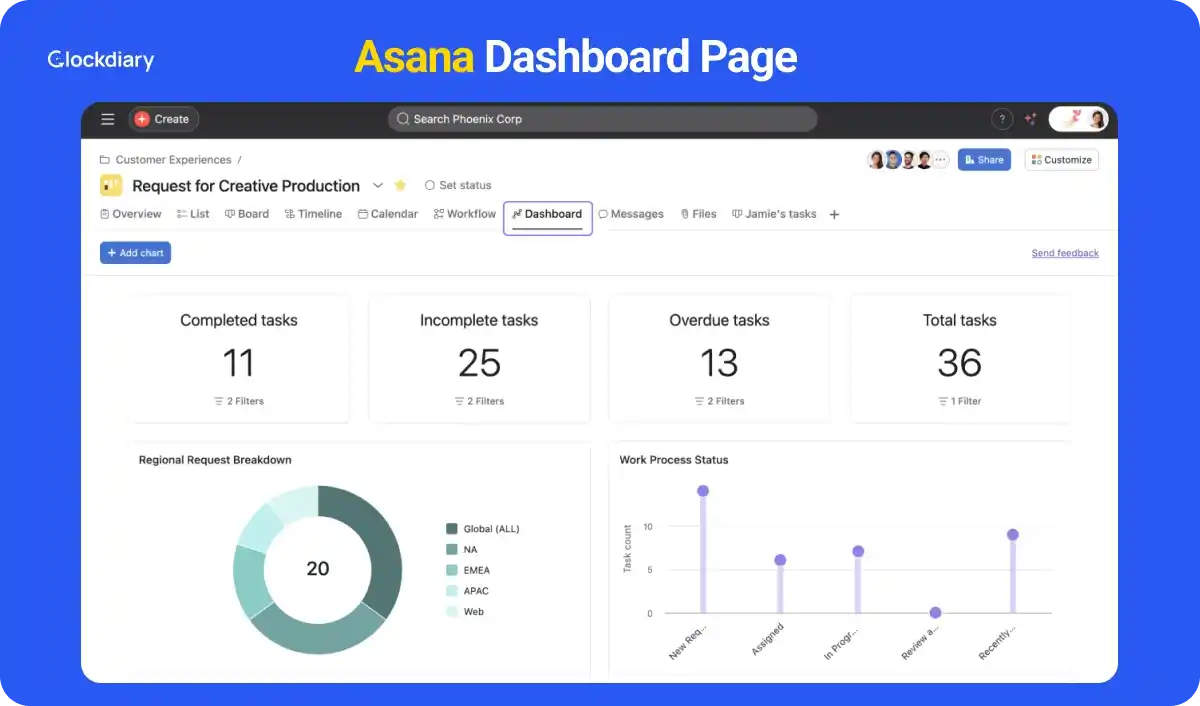Screen dimensions: 1200x706
Task: Switch to the Messages tab
Action: (x=631, y=214)
